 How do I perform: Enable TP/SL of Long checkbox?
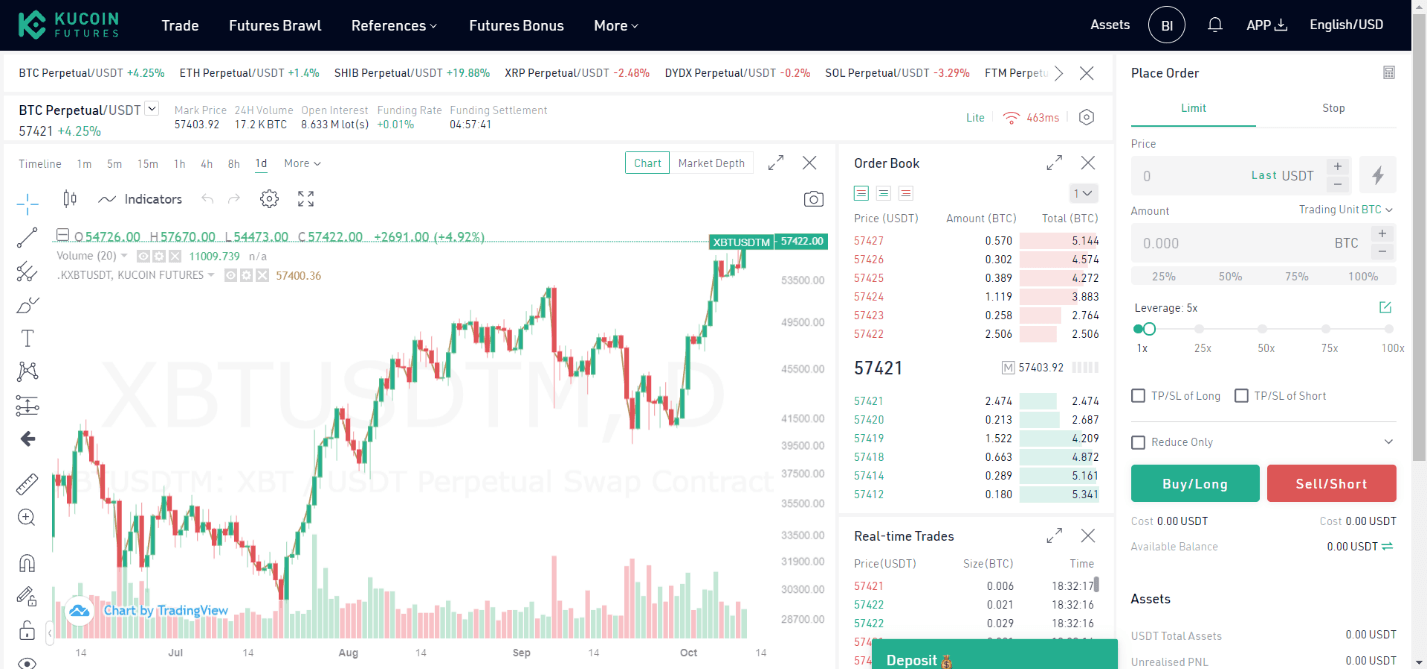pos(1138,396)
